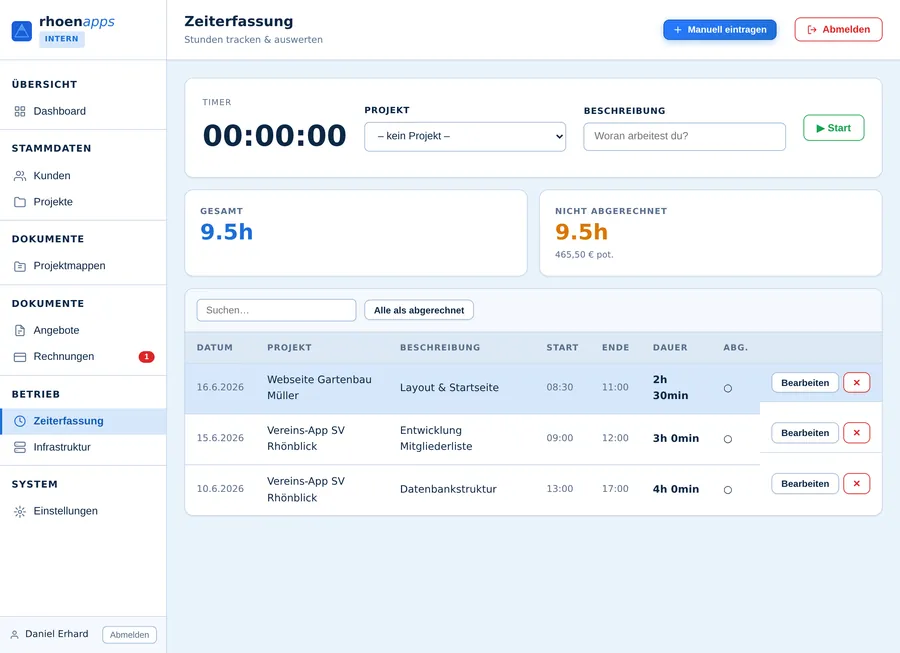
Task: Click the 4h 0min duration cell
Action: tap(676, 489)
